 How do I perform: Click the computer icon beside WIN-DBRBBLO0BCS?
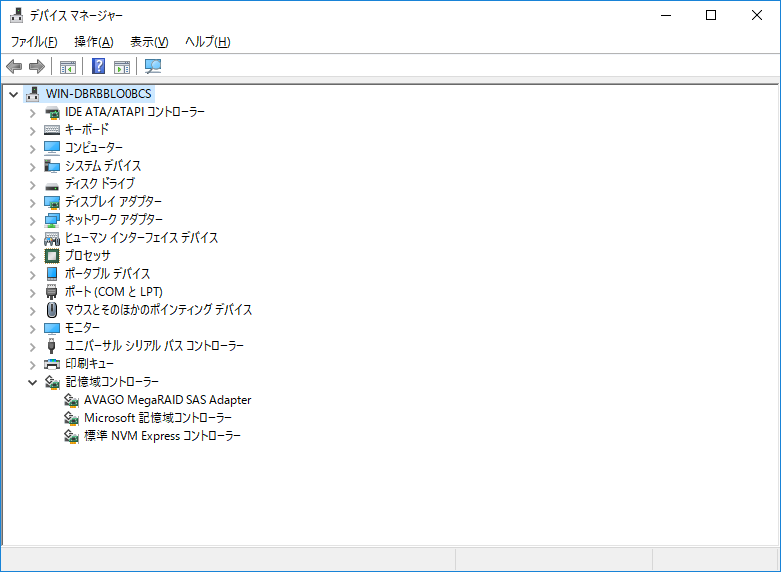(x=32, y=94)
